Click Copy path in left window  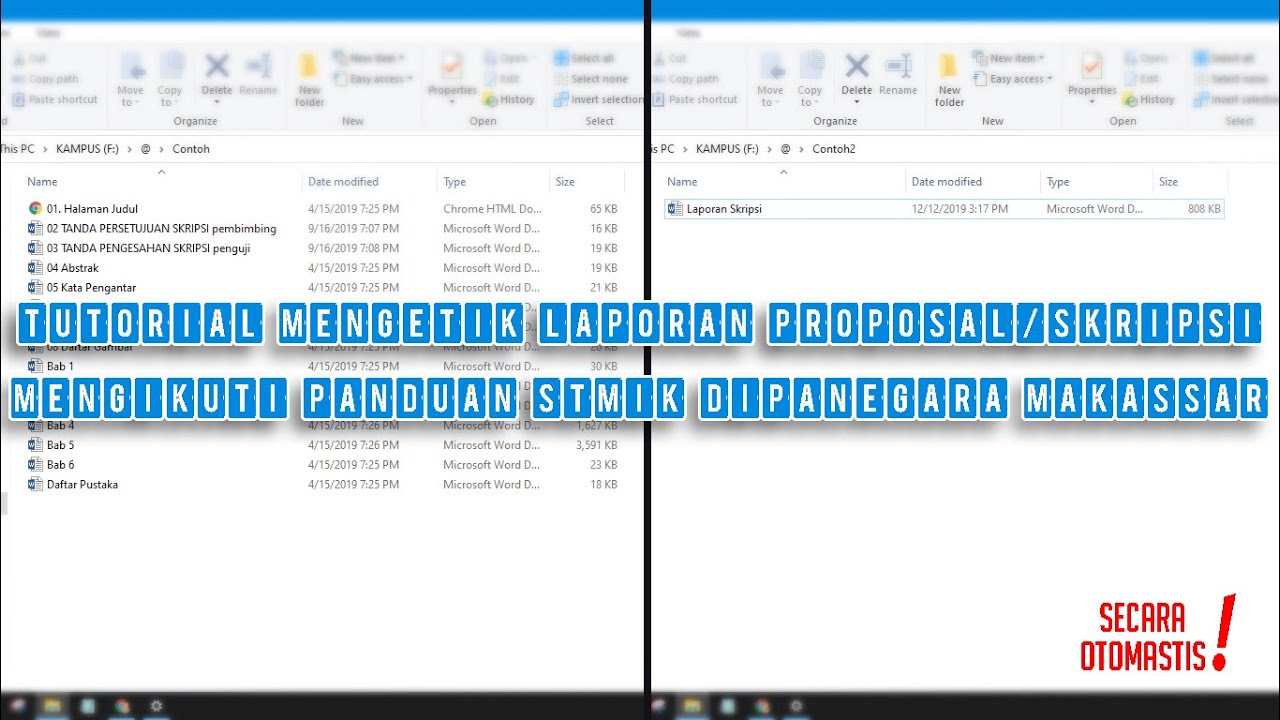tap(46, 79)
